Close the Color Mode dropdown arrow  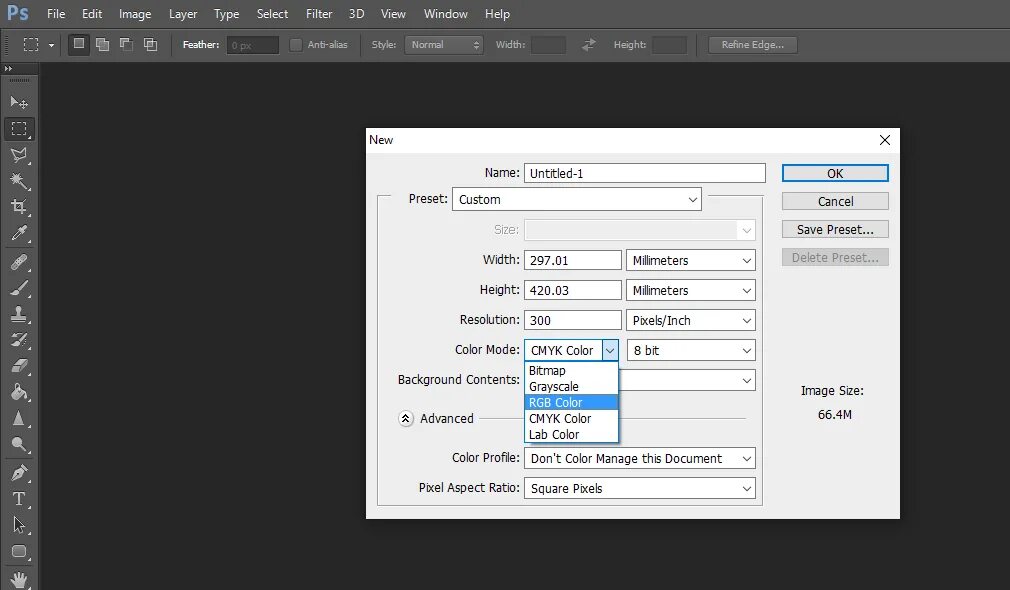[x=610, y=350]
